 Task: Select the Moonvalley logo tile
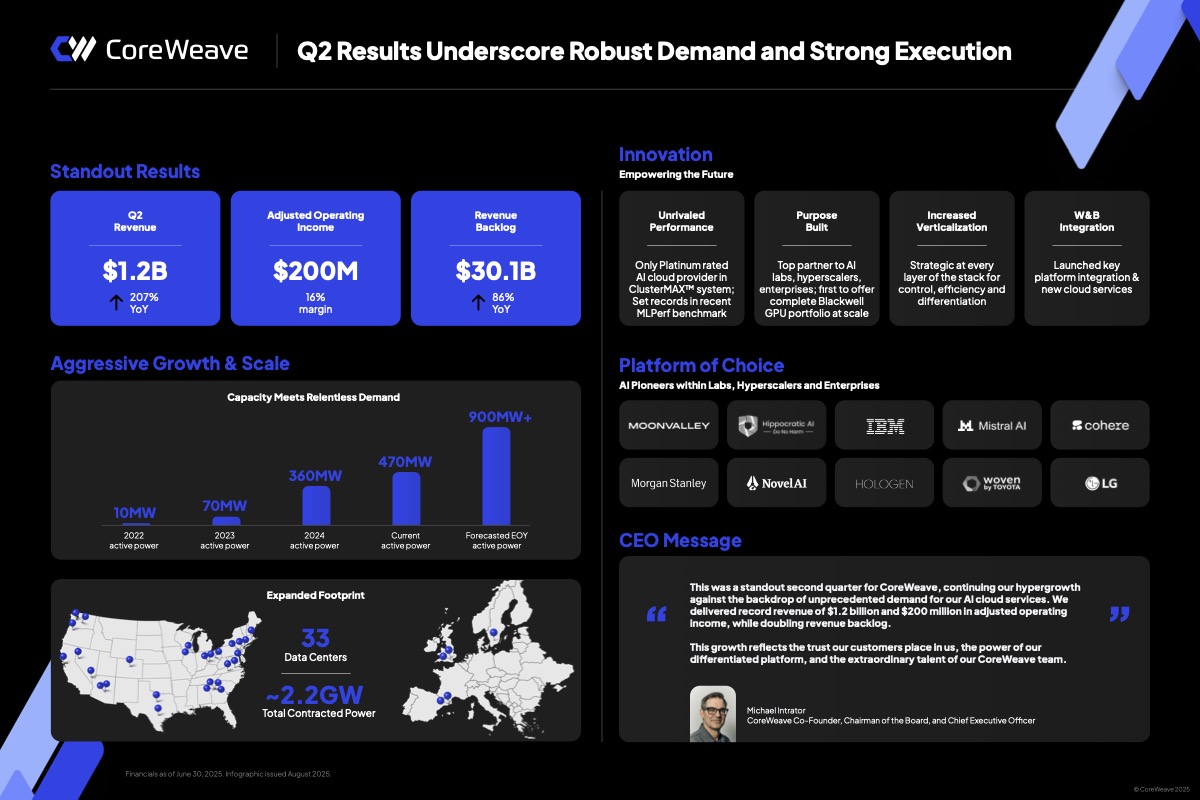pyautogui.click(x=669, y=425)
